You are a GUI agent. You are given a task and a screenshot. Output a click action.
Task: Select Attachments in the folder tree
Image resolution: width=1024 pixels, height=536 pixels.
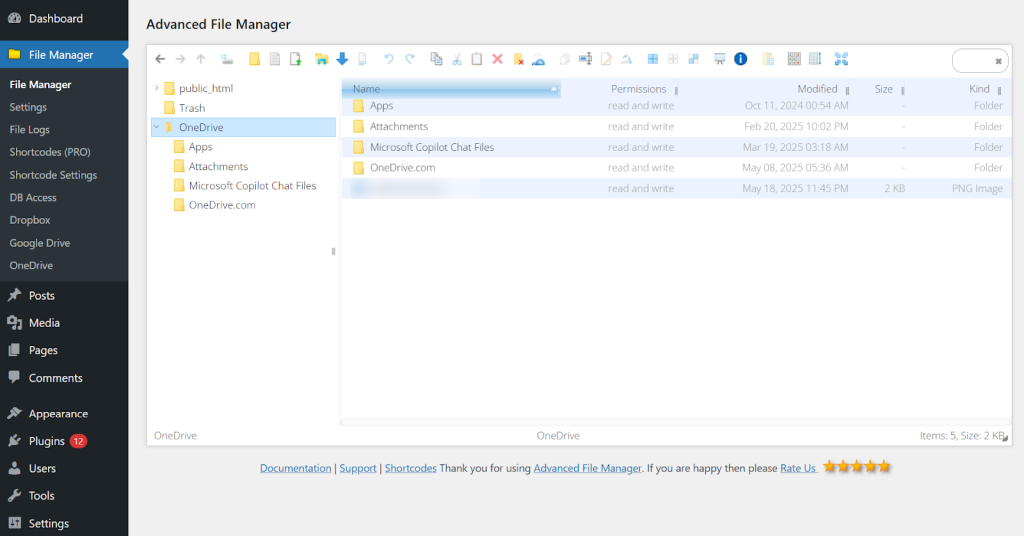point(218,166)
